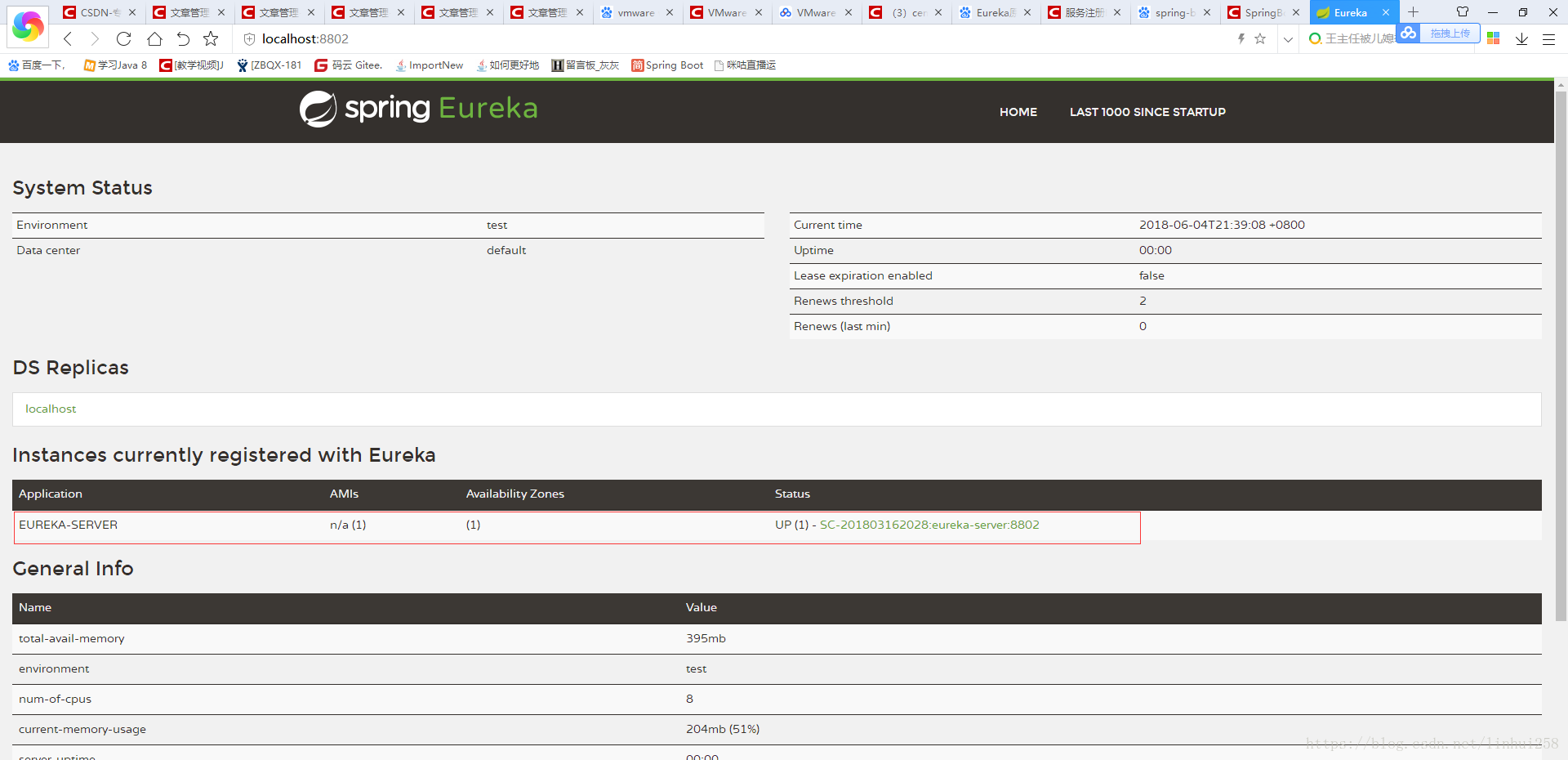Open the 咪咕直播运 bookmark
Image resolution: width=1568 pixels, height=760 pixels.
click(x=745, y=65)
